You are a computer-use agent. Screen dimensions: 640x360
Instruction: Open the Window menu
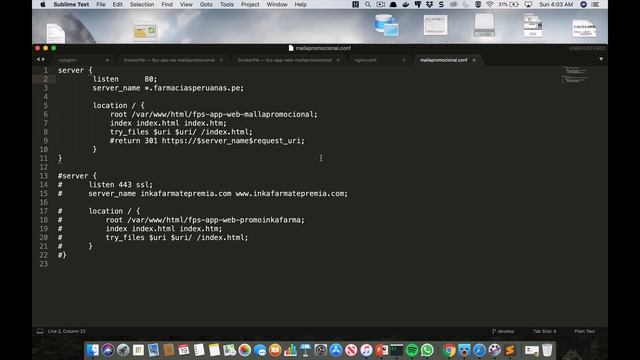(x=277, y=4)
